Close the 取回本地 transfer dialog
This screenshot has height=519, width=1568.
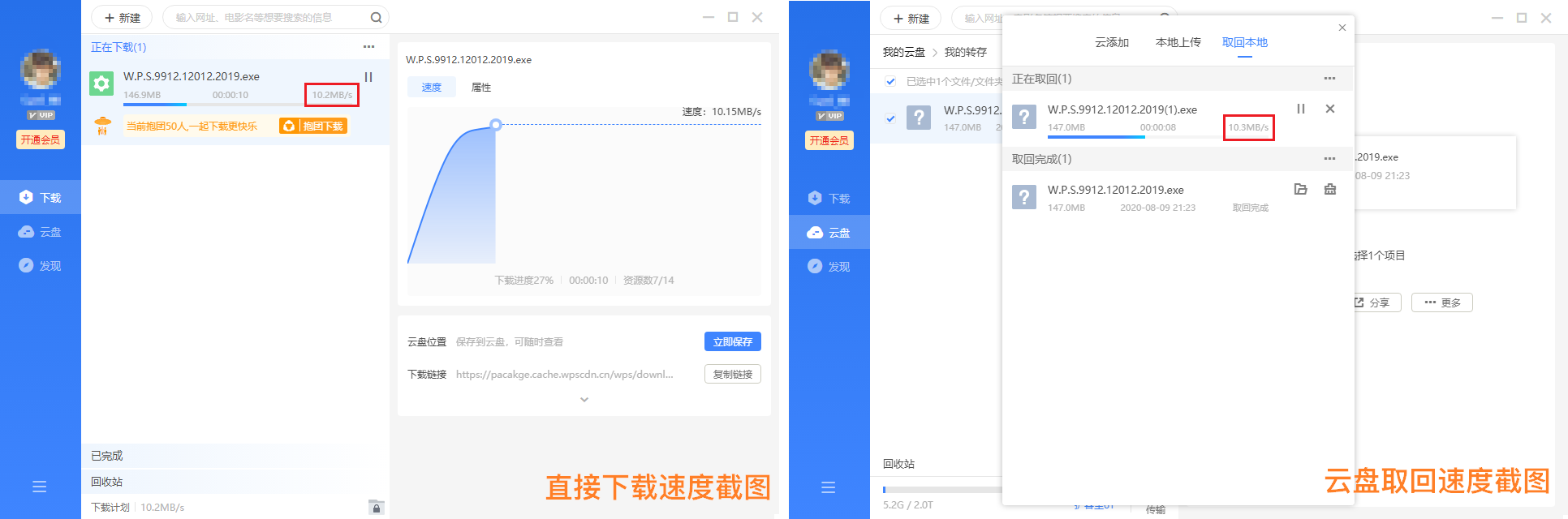click(1342, 28)
